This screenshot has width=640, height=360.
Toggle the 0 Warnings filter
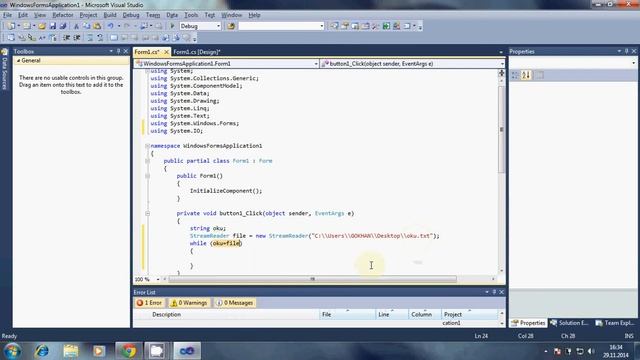point(189,303)
